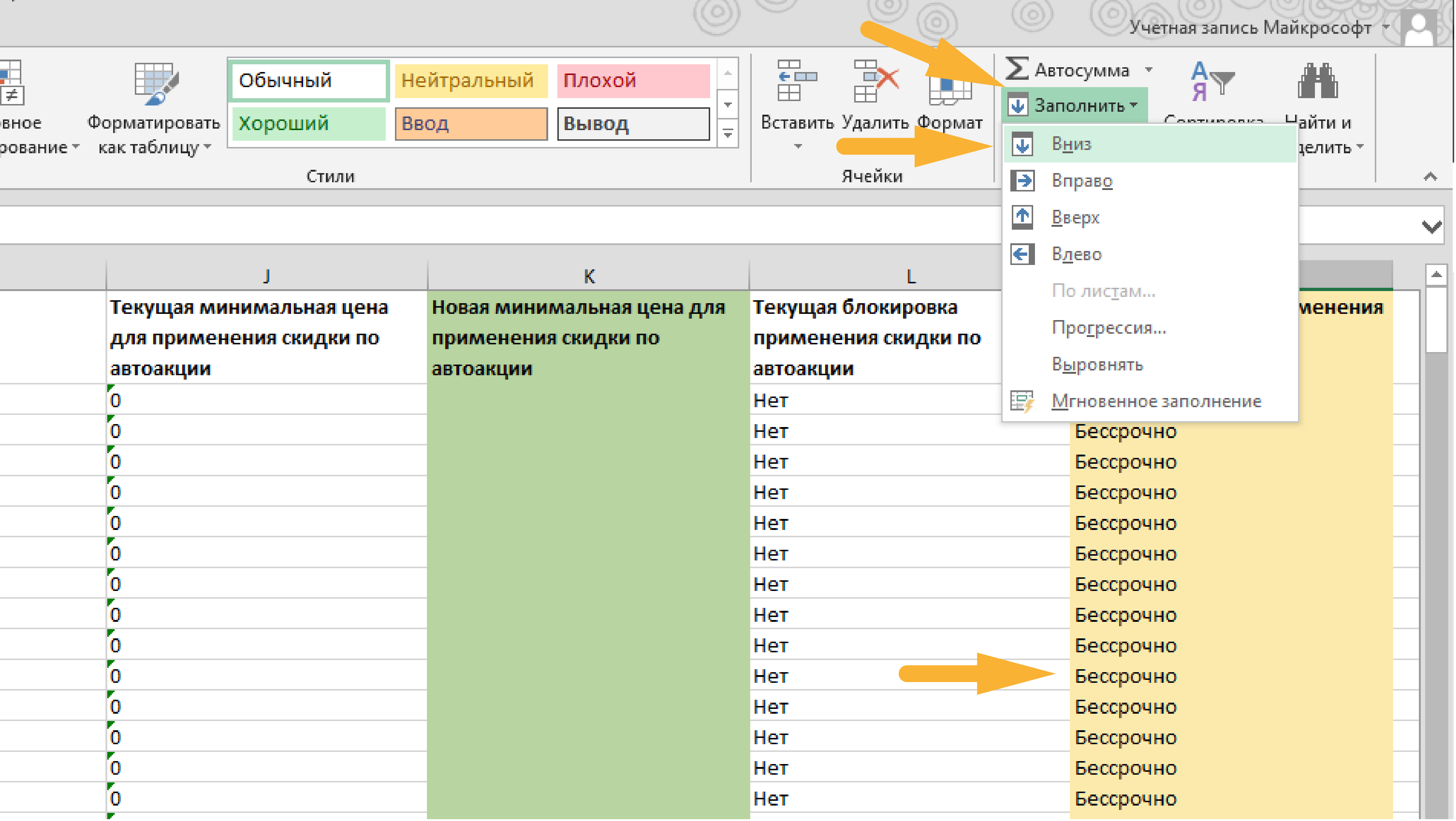This screenshot has height=821, width=1456.
Task: Open the AutoSum dropdown arrow
Action: (1149, 70)
